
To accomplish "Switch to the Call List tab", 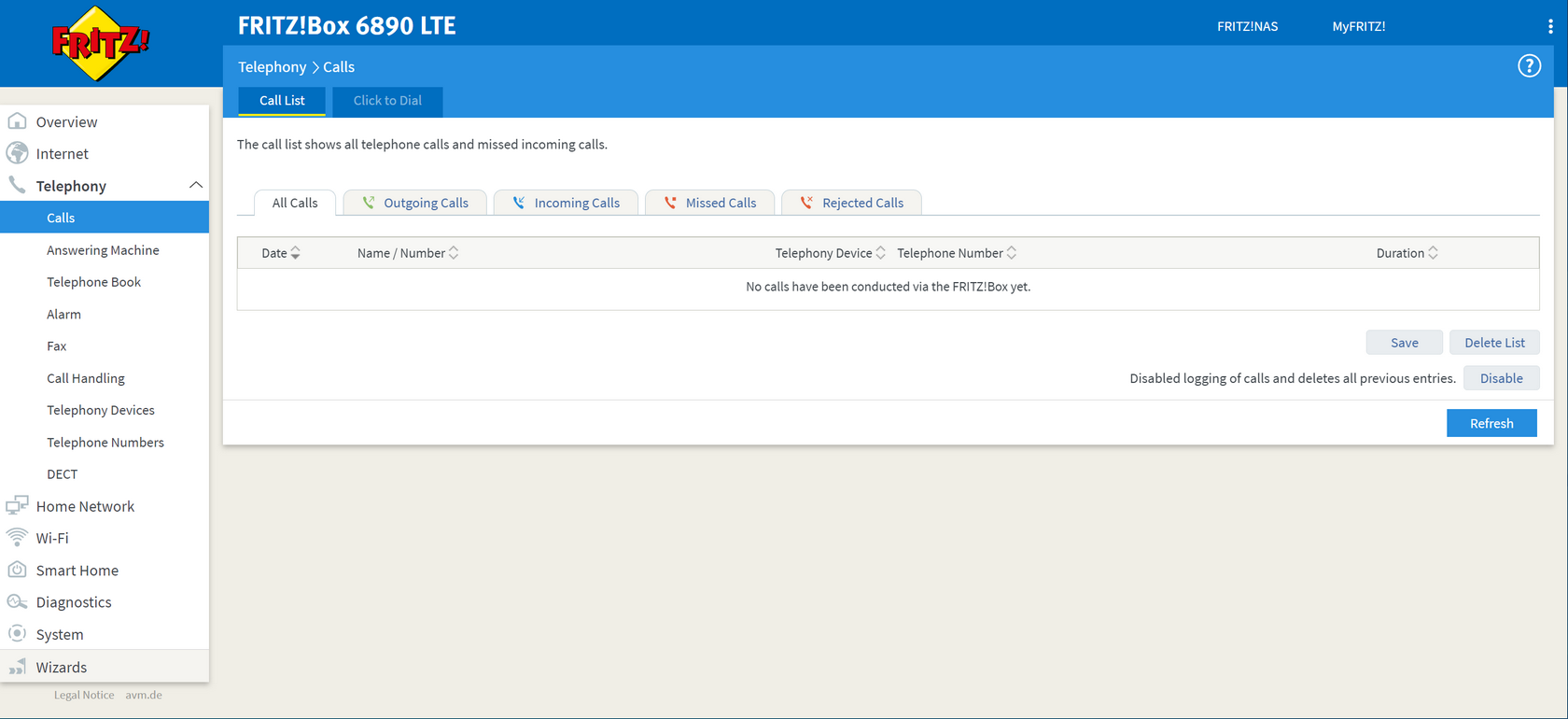I will (282, 101).
